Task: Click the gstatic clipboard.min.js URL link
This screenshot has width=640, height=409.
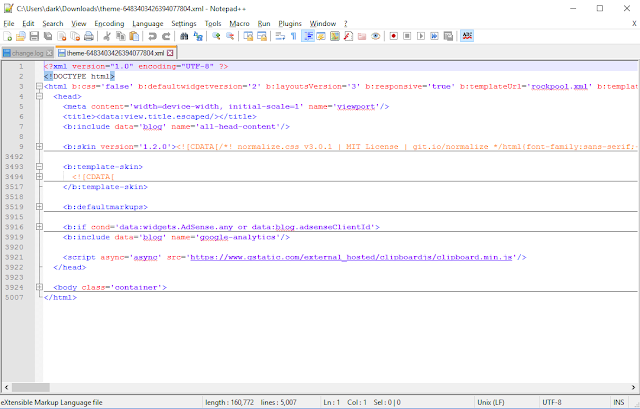Action: tap(351, 258)
